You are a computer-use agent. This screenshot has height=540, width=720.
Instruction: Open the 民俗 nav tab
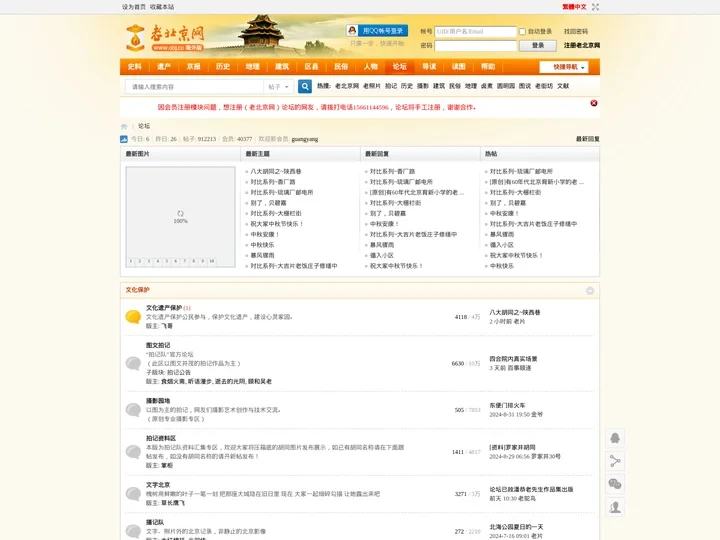(341, 67)
